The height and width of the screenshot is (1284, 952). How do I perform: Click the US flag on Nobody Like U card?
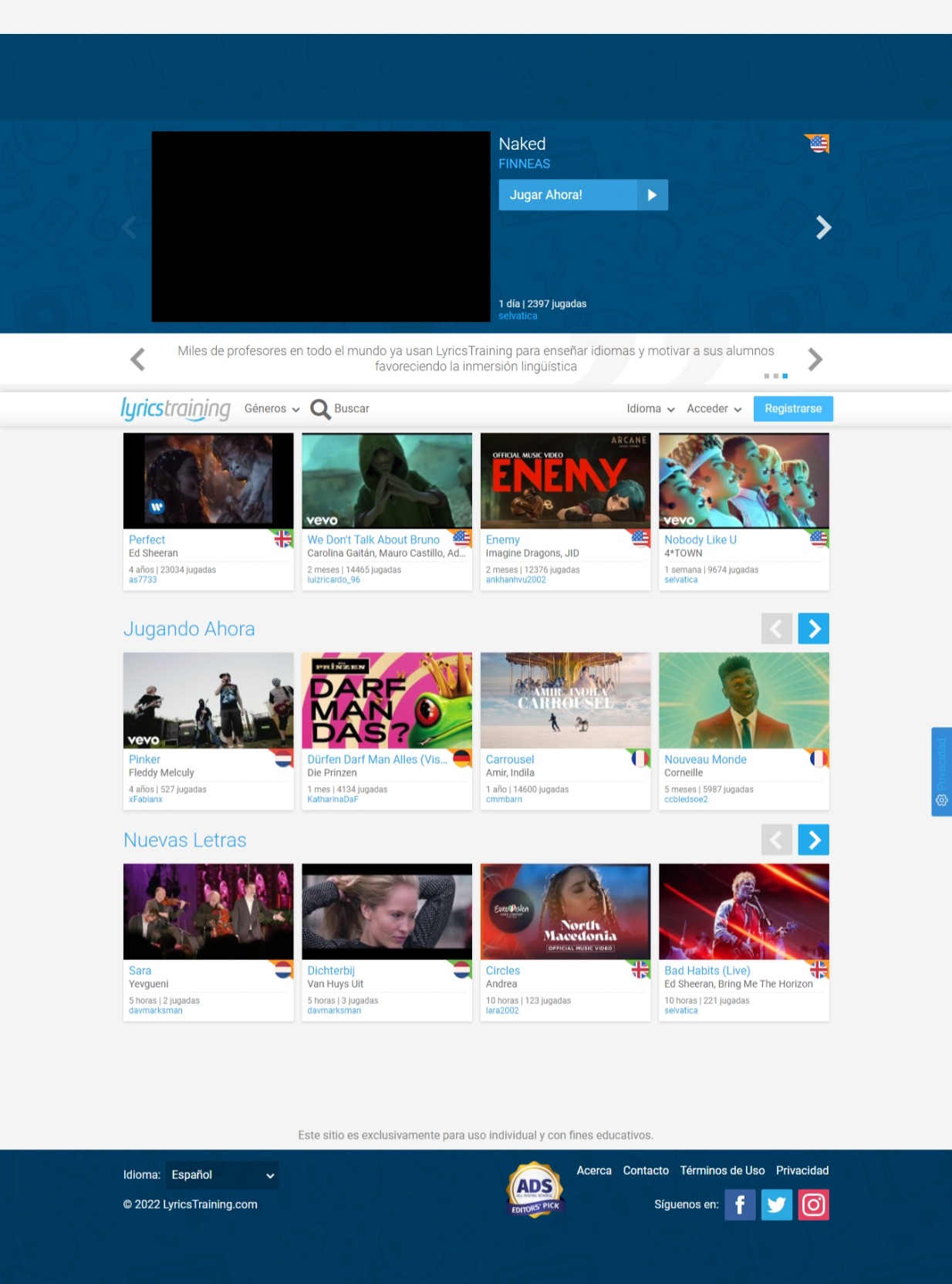[819, 539]
